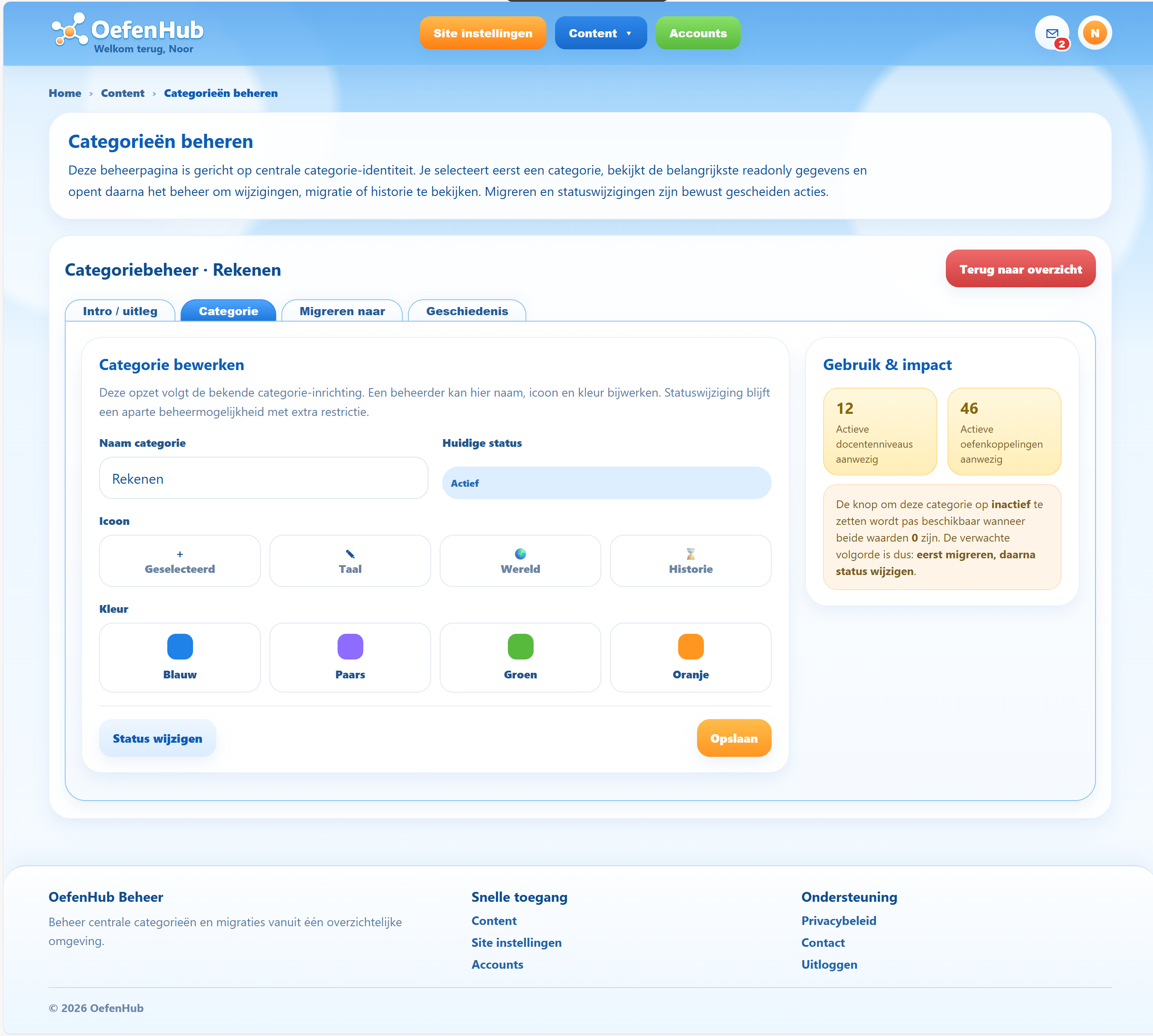Switch to the Categorie tab
1153x1036 pixels.
[x=228, y=311]
